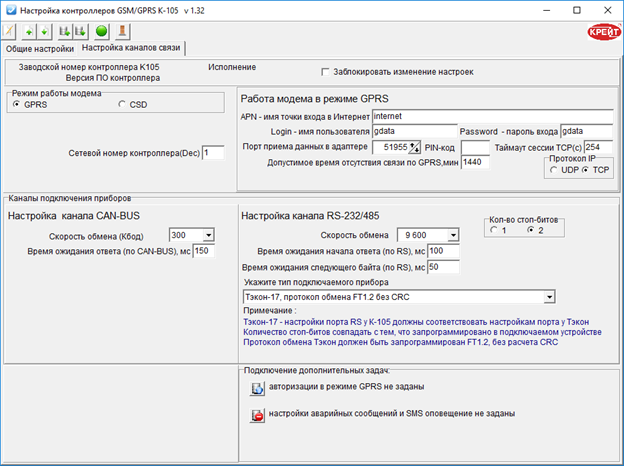The image size is (624, 466).
Task: Open alarm messages and SMS settings icon
Action: coord(257,415)
